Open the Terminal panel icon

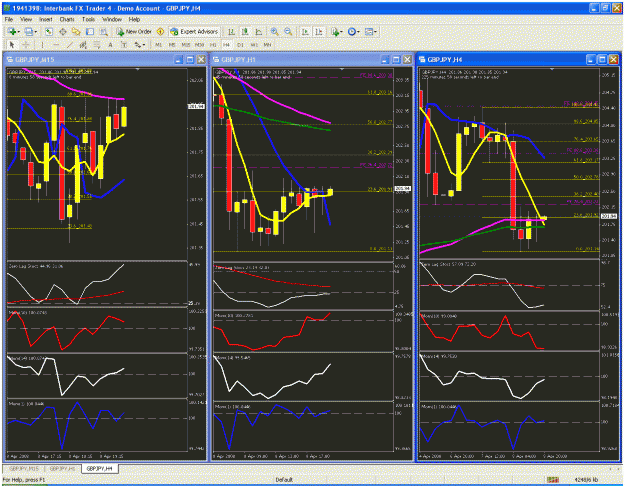point(90,31)
